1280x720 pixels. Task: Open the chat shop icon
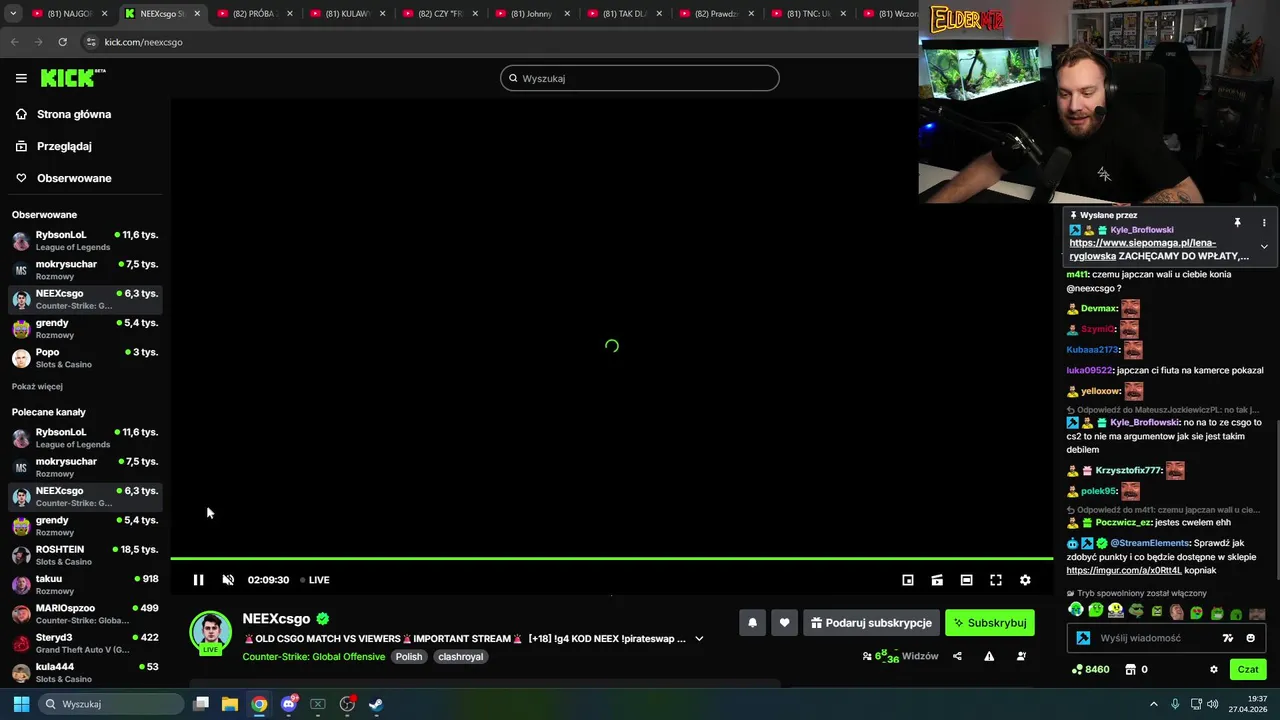(1131, 669)
